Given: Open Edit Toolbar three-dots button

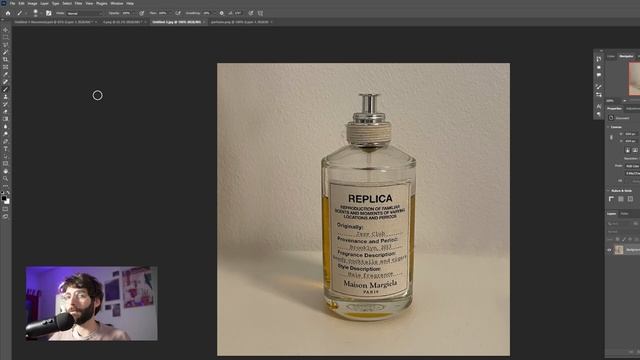Looking at the screenshot, I should tap(5, 186).
